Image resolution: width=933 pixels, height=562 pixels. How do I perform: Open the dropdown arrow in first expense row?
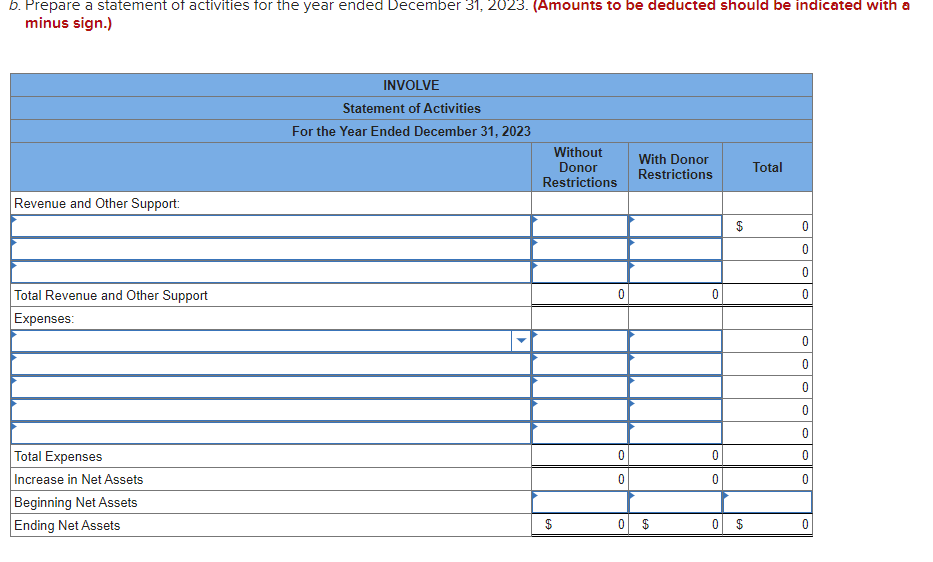click(x=521, y=341)
